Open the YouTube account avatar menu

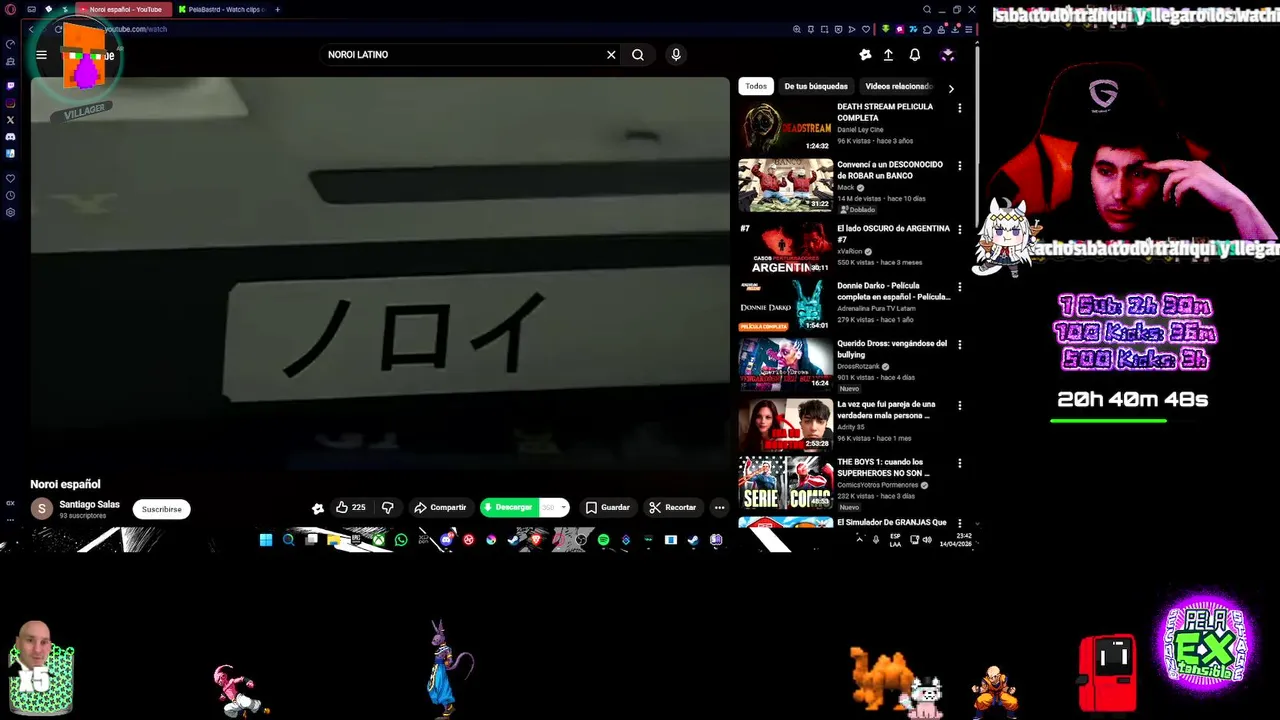[948, 55]
